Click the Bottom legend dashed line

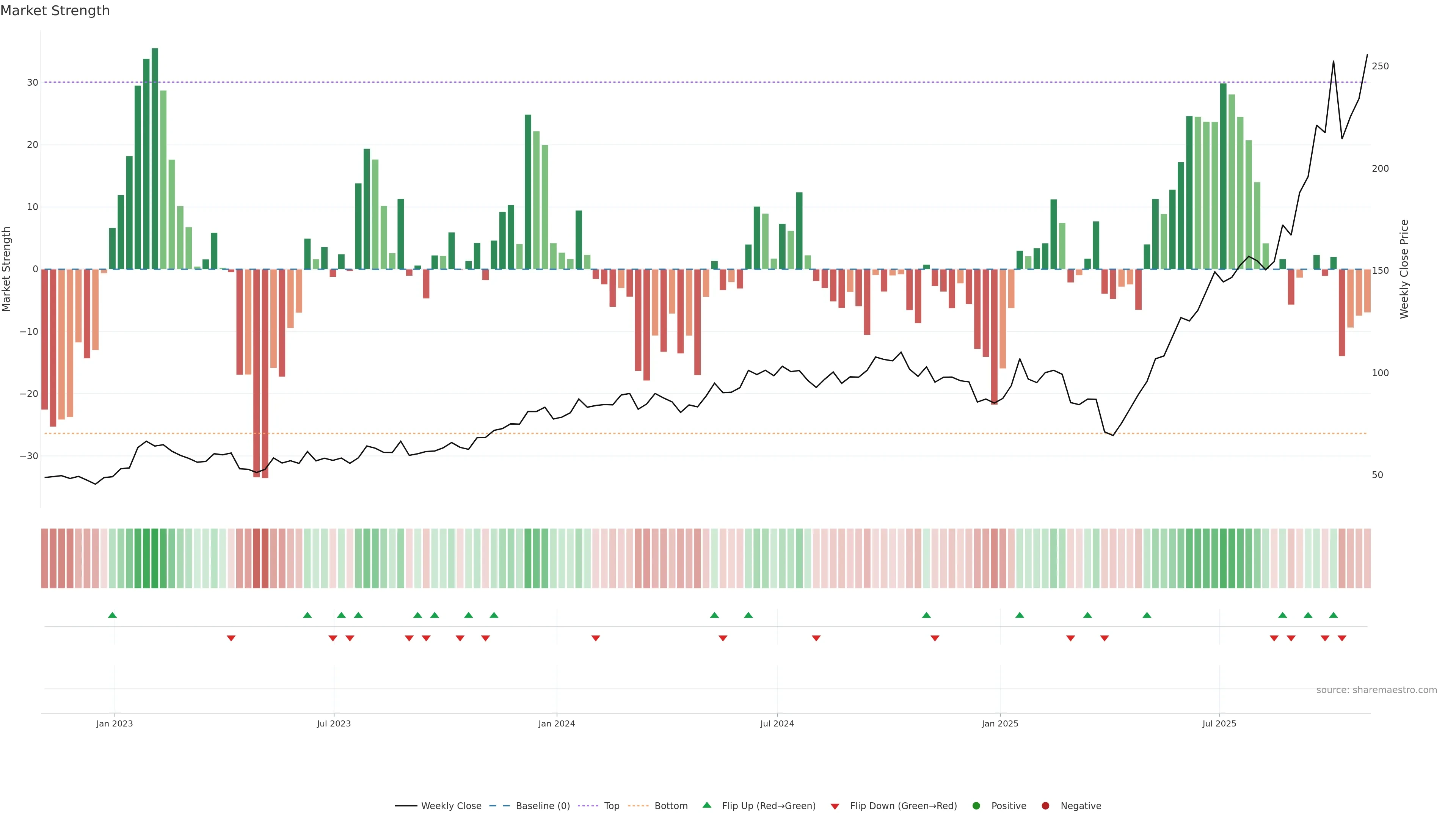coord(638,806)
